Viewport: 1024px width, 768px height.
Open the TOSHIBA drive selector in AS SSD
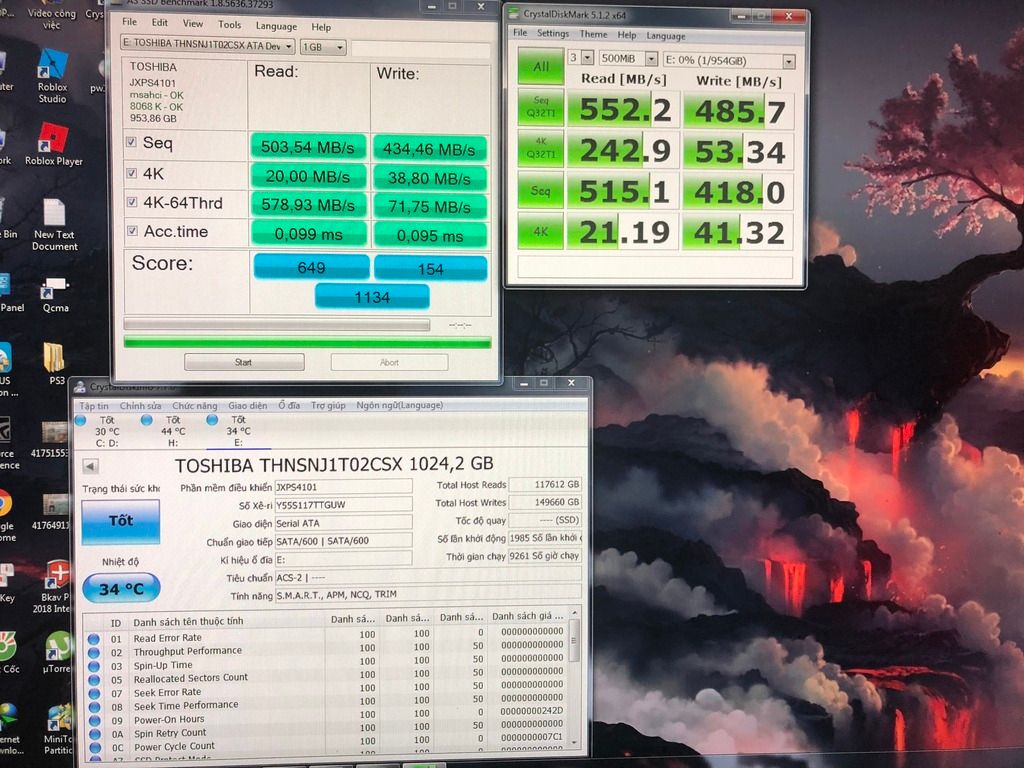208,45
